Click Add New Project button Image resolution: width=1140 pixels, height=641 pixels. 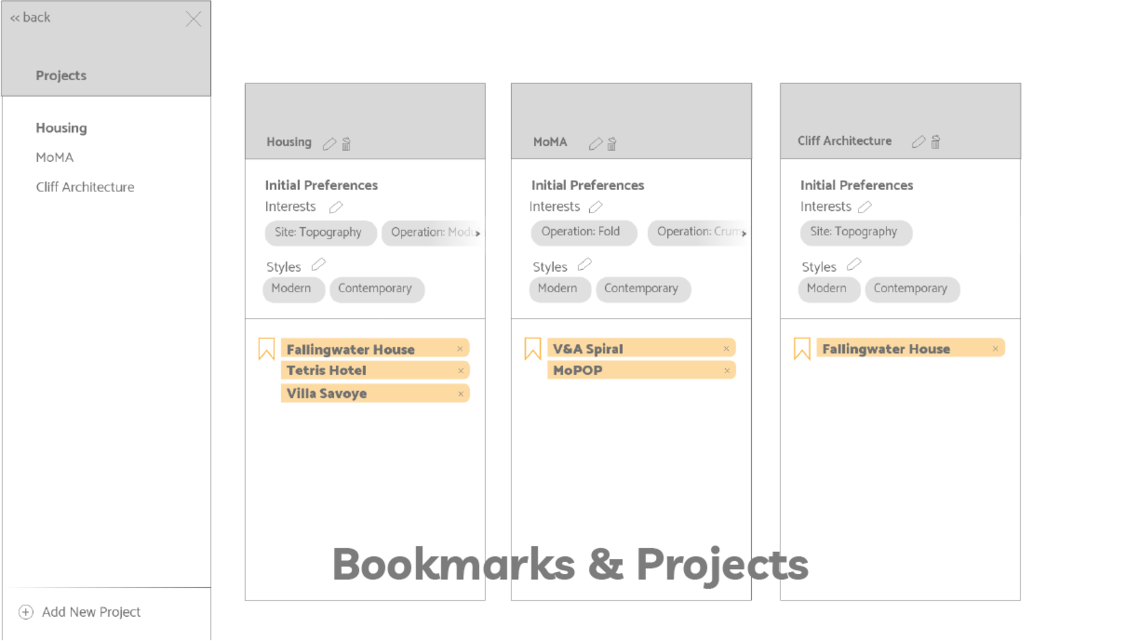click(x=80, y=612)
